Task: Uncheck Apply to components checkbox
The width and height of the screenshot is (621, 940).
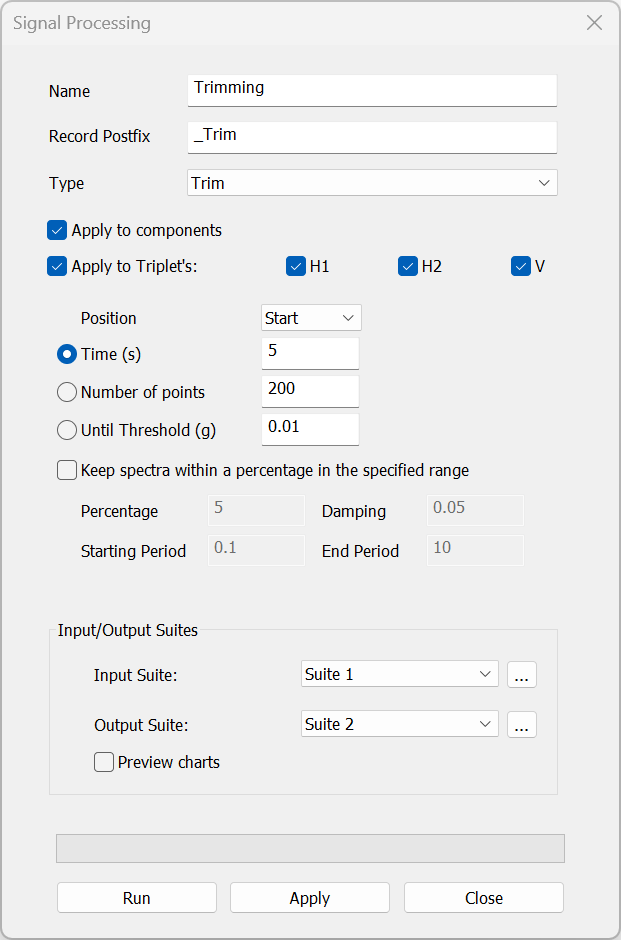Action: pyautogui.click(x=57, y=231)
